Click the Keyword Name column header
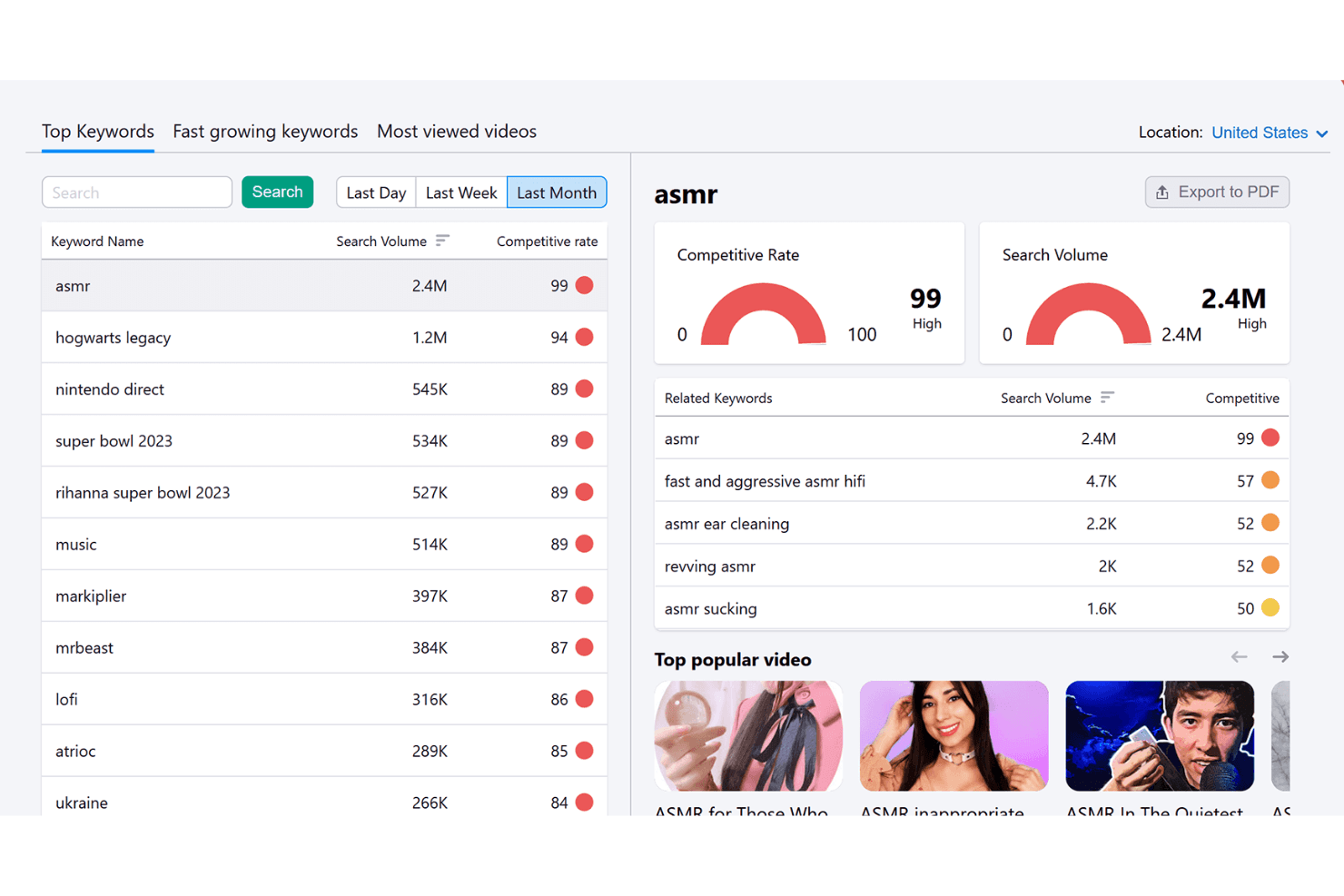 click(x=97, y=241)
